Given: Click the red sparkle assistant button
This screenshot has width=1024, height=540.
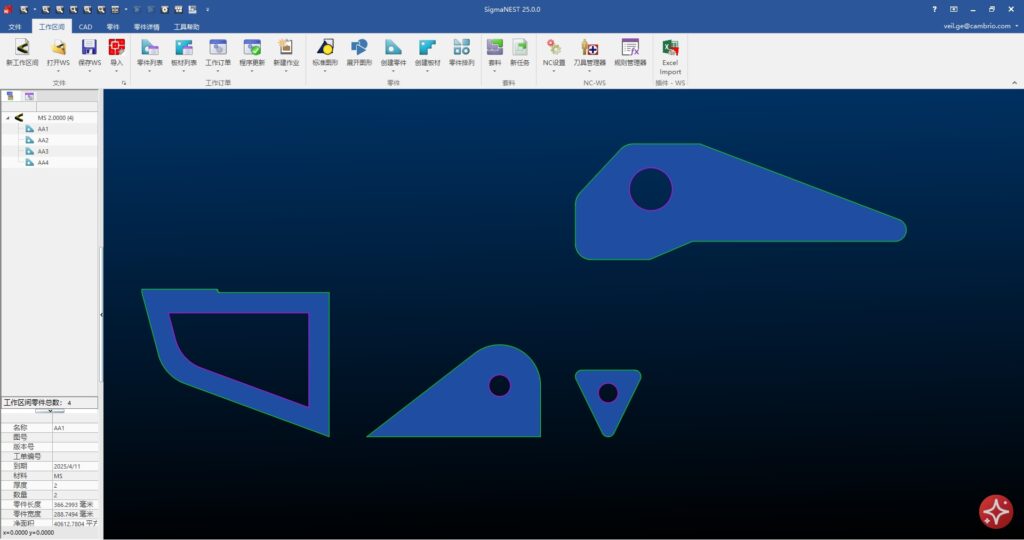Looking at the screenshot, I should [995, 511].
